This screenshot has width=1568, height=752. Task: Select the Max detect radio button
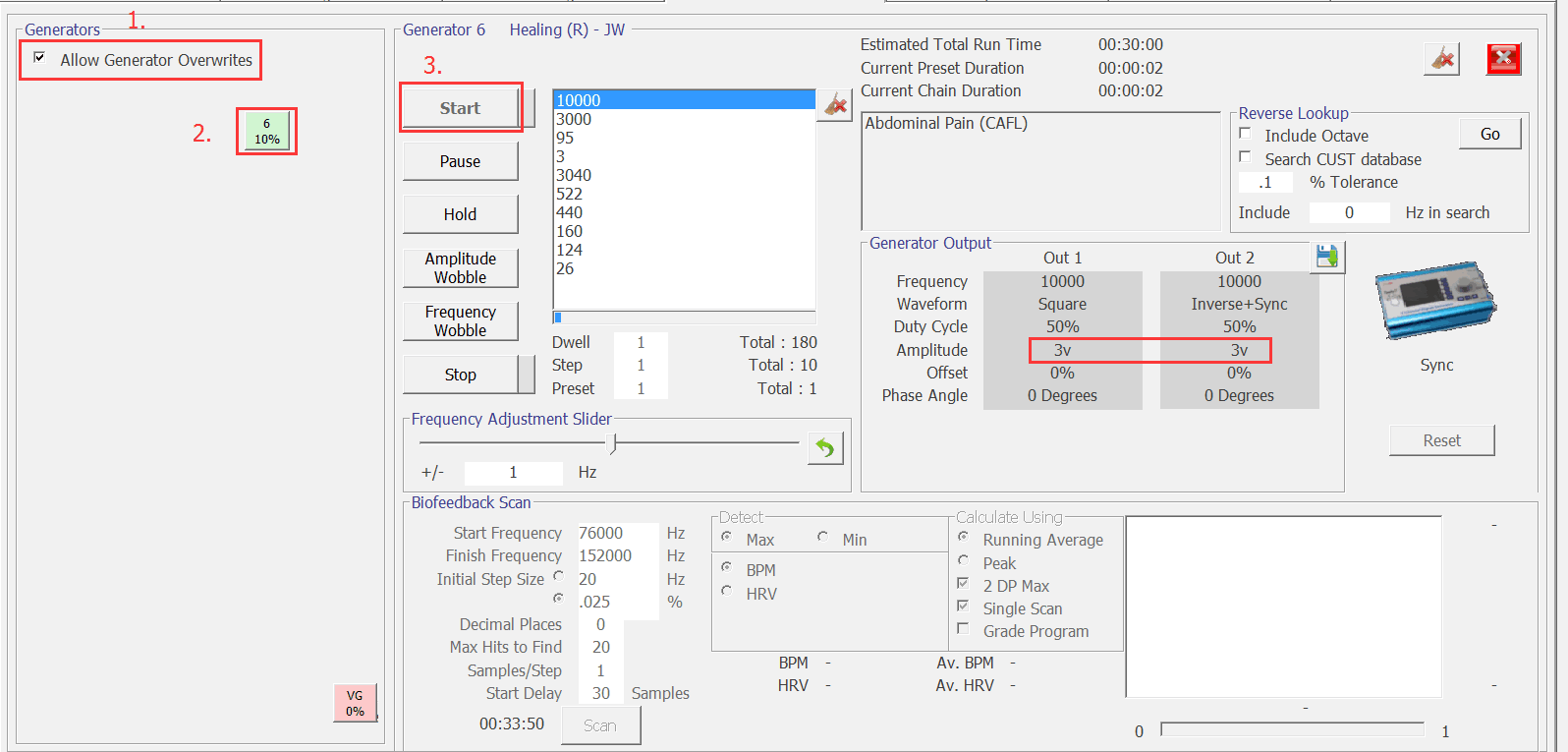727,537
